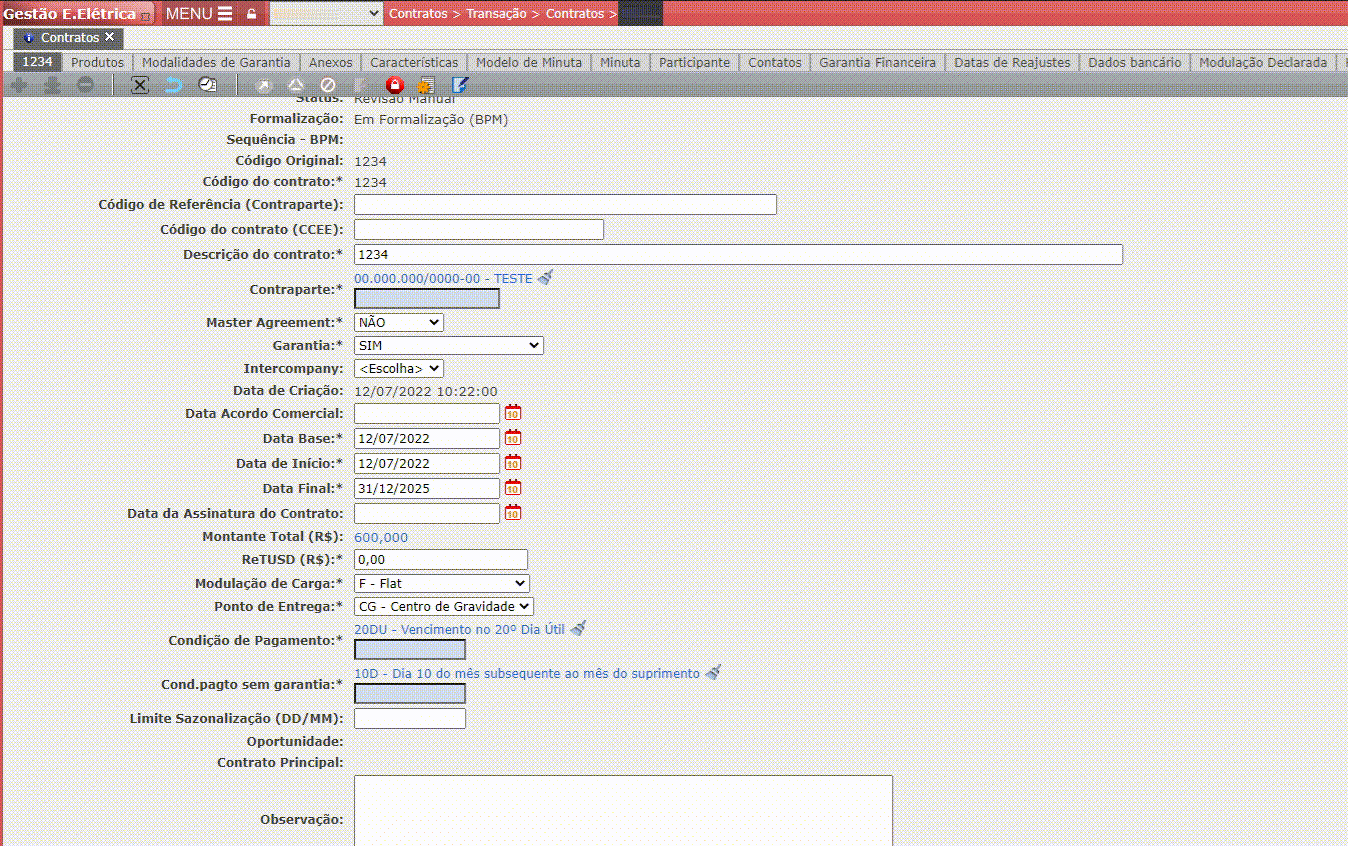
Task: Open the Garantia Financeira tab
Action: pos(877,62)
